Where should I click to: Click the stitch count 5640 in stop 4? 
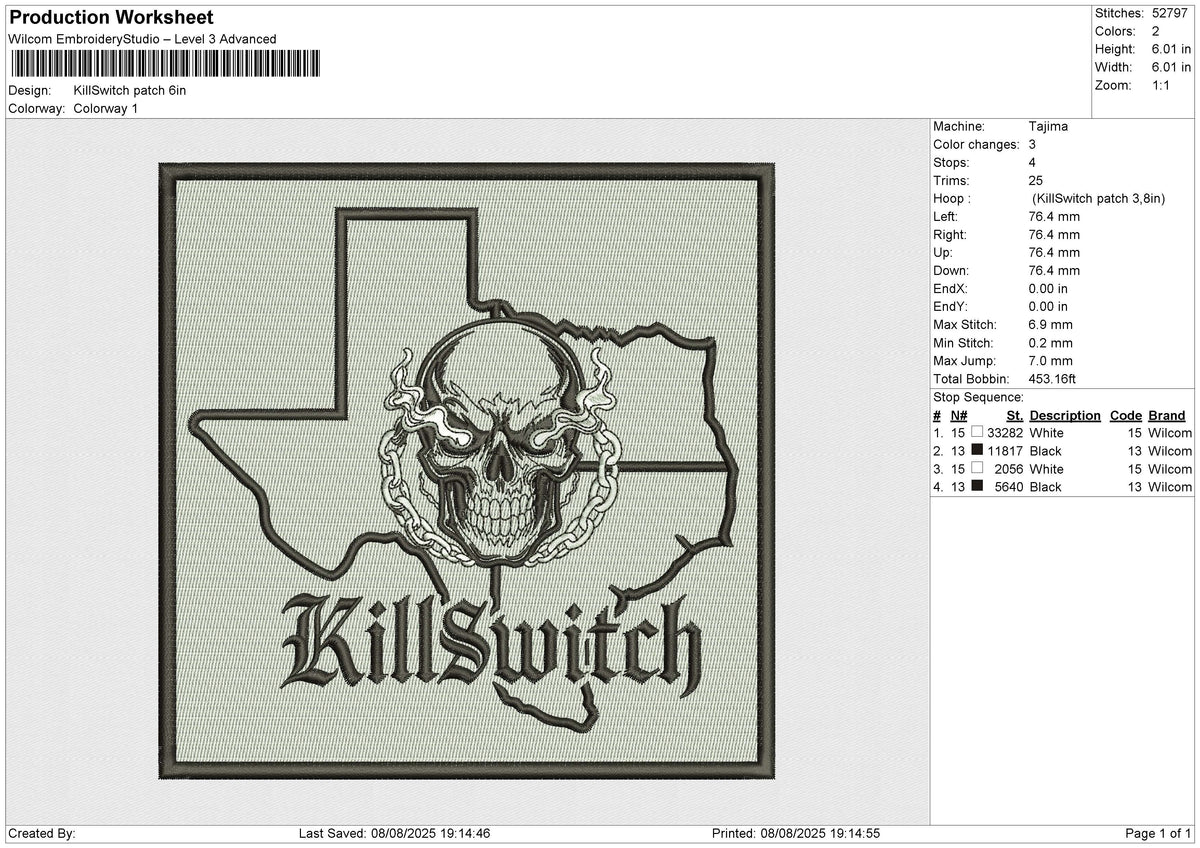(1009, 487)
